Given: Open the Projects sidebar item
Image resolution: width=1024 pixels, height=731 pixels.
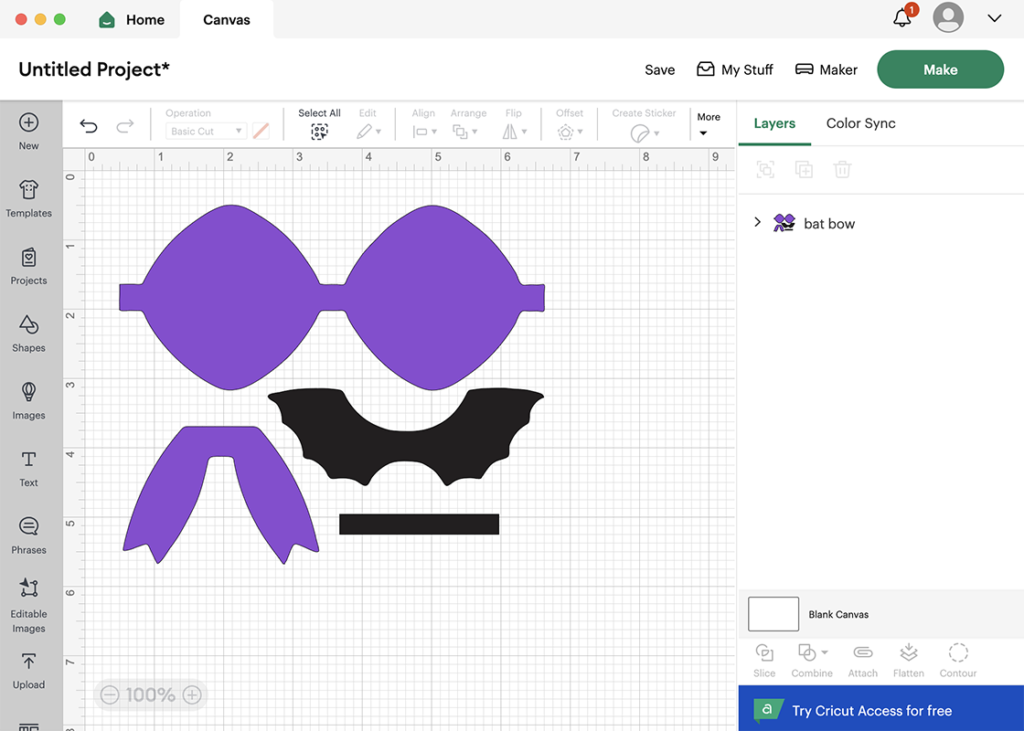Looking at the screenshot, I should coord(29,266).
